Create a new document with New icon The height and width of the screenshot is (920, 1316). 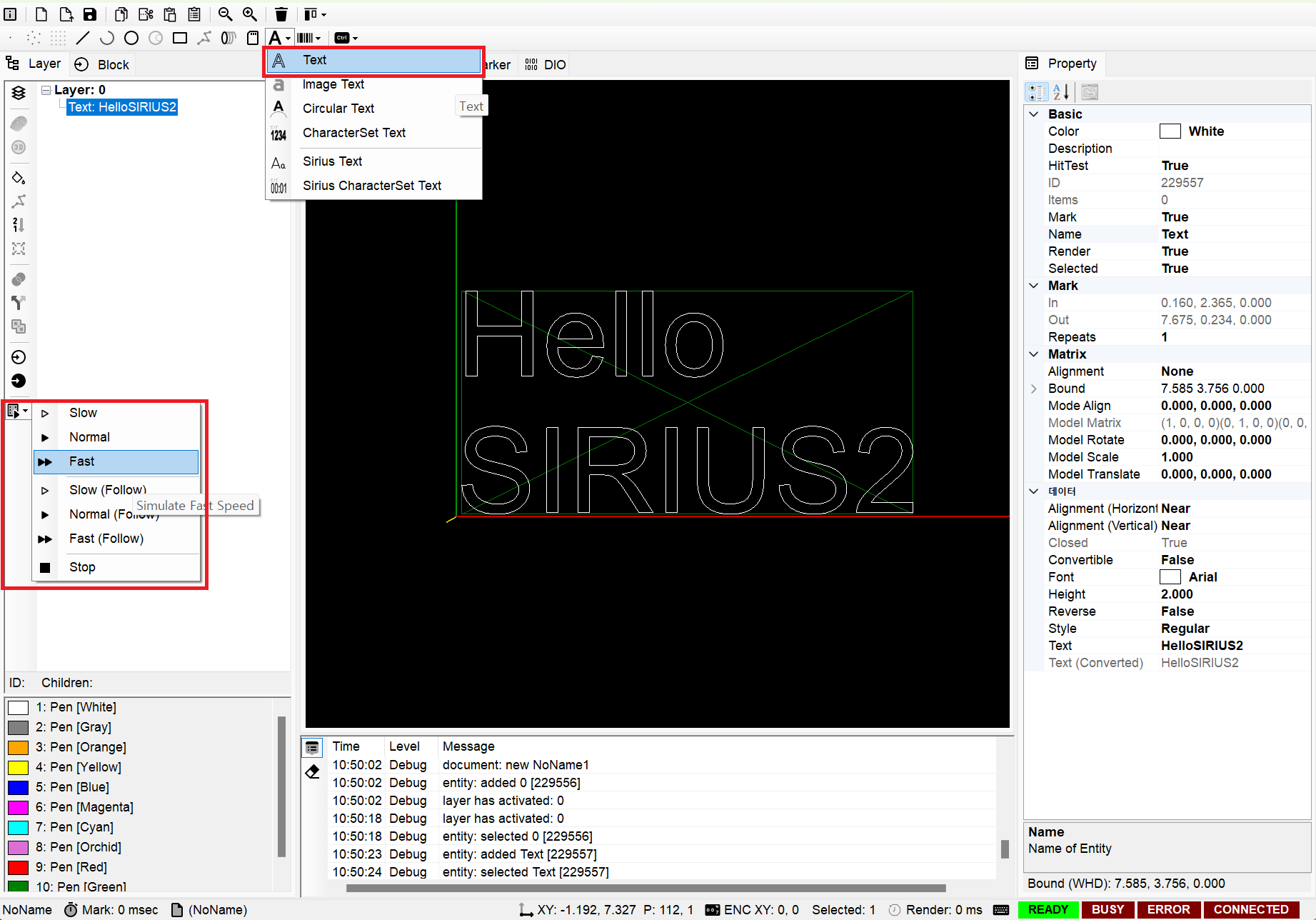coord(41,14)
